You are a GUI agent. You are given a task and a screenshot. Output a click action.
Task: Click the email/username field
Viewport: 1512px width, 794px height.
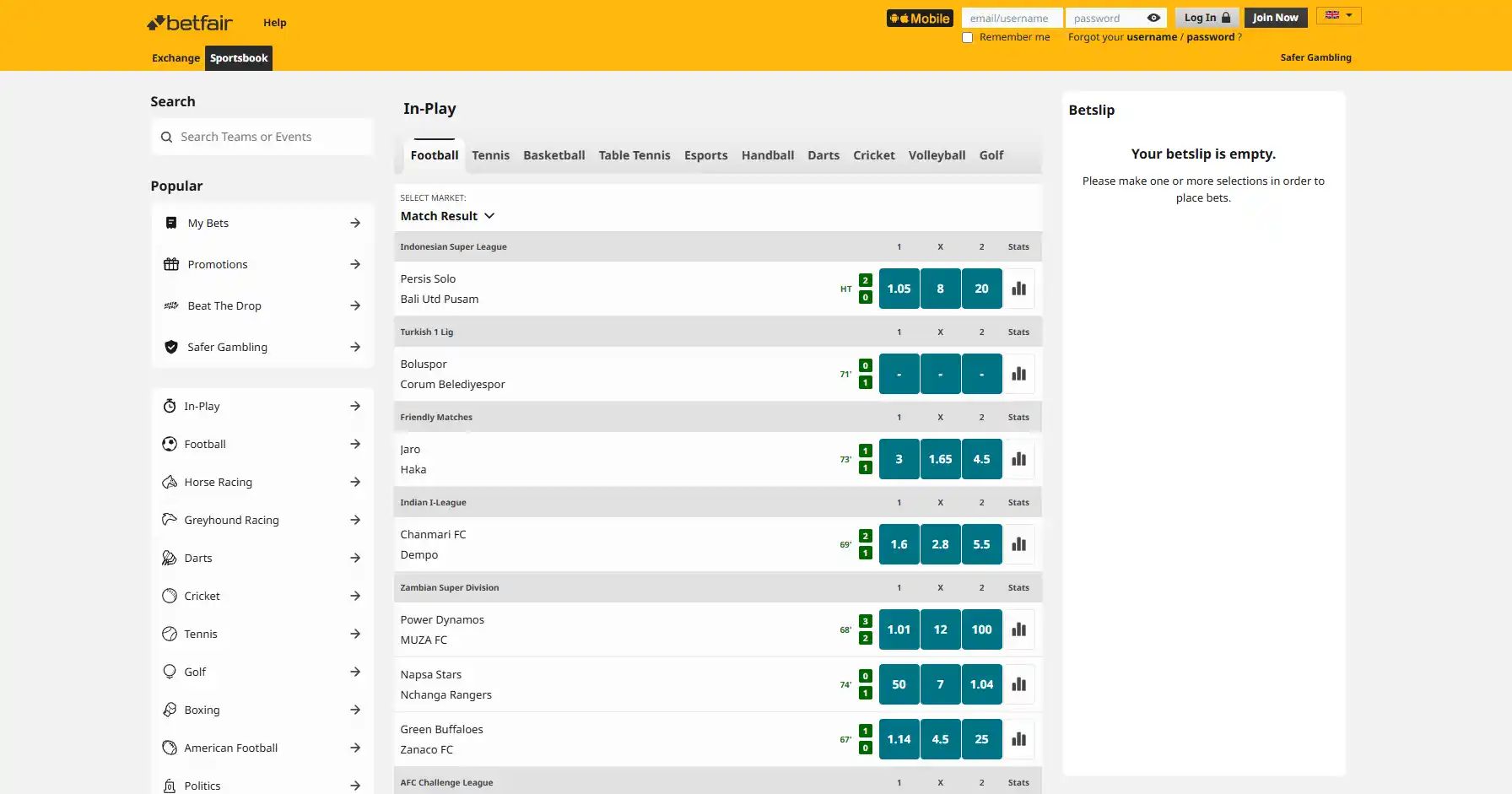(x=1012, y=18)
